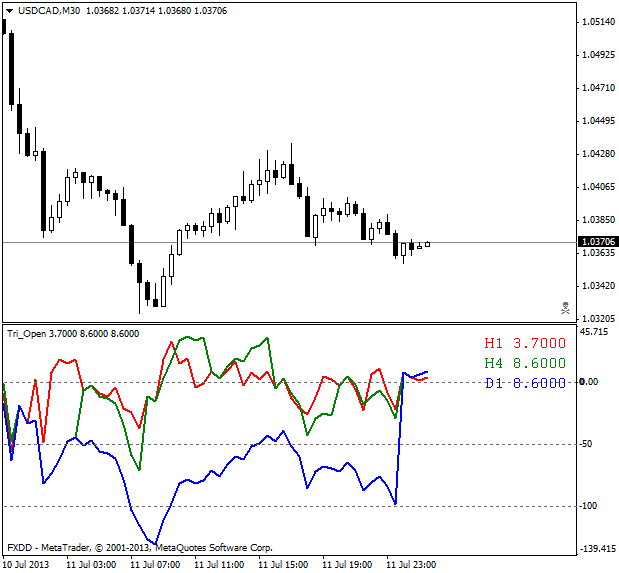
Task: Select the 1.04065 price scale label
Action: pos(598,186)
